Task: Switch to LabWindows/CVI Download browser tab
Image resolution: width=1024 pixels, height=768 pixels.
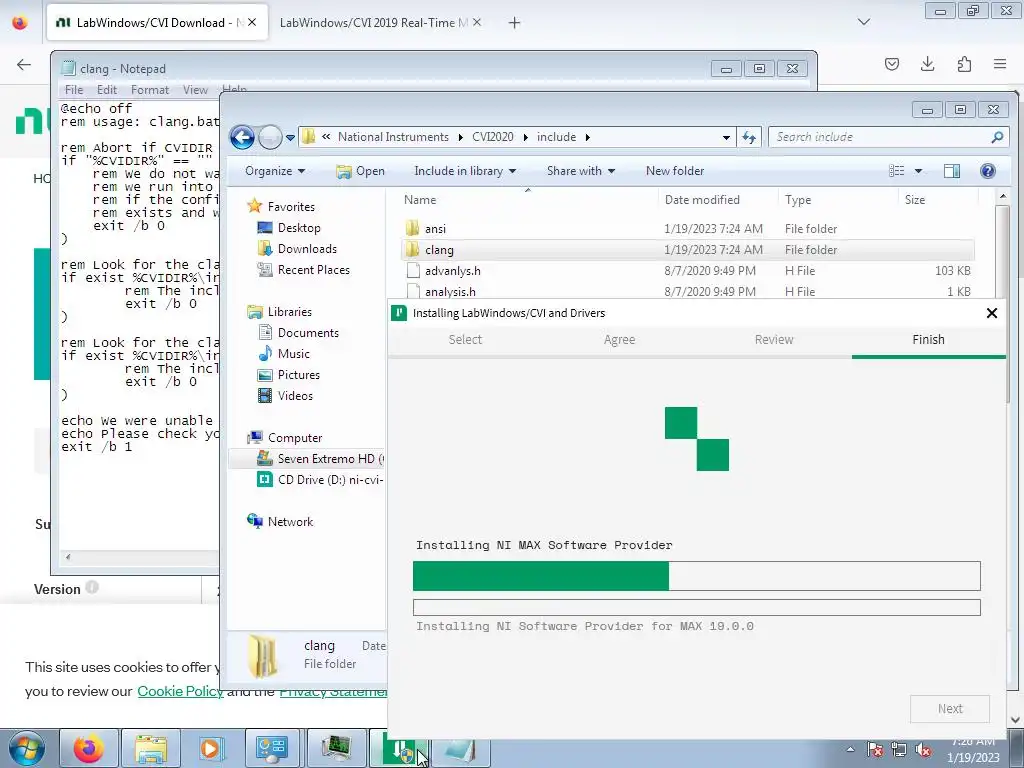Action: (x=157, y=23)
